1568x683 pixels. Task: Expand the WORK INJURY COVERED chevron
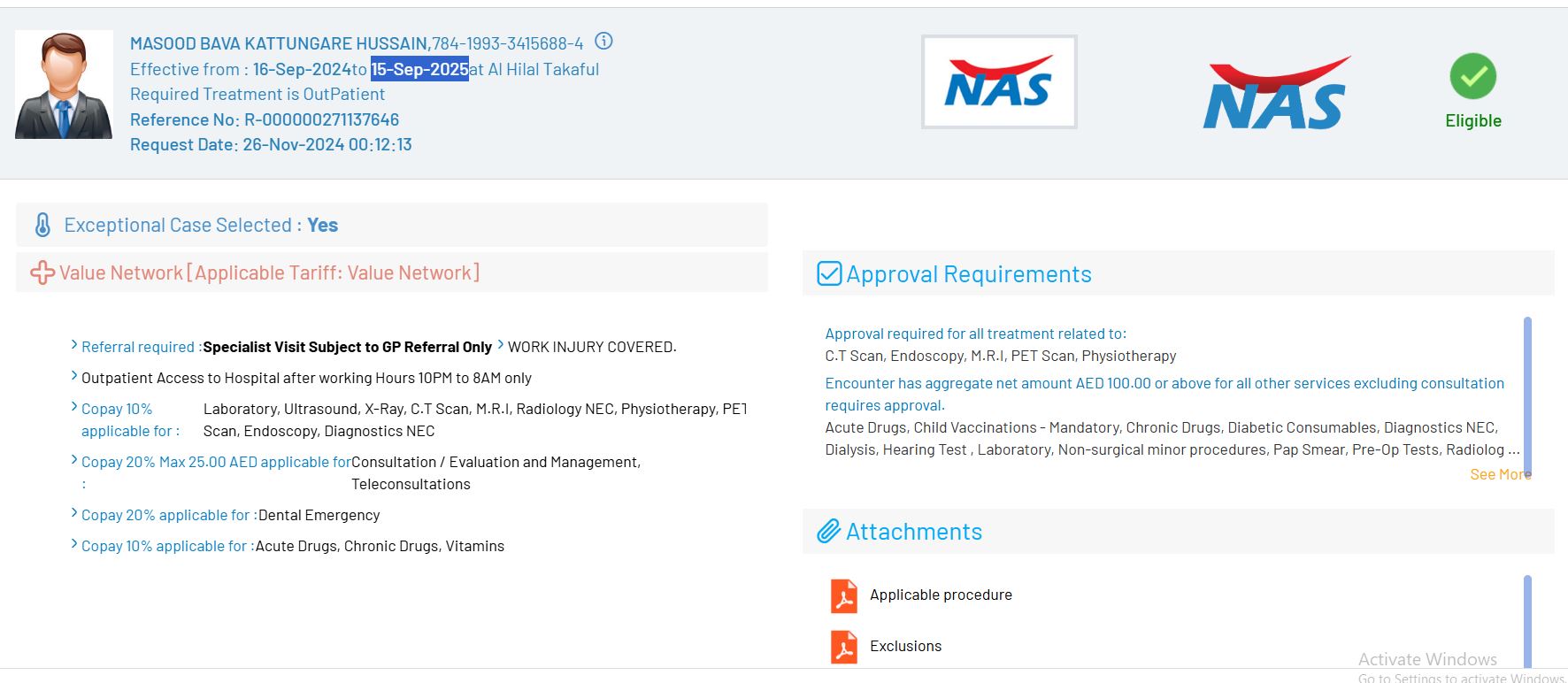(501, 345)
